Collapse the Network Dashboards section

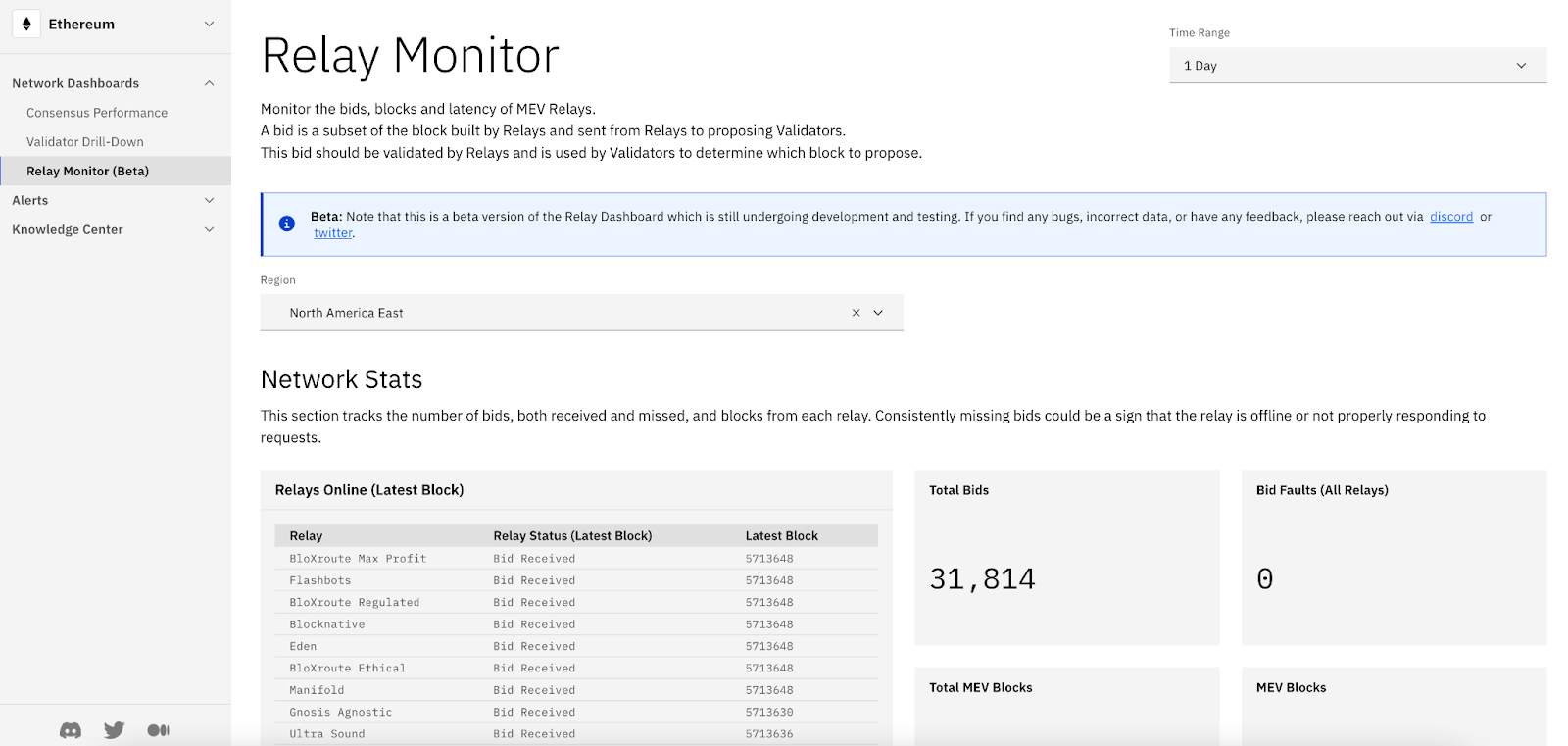(x=209, y=83)
